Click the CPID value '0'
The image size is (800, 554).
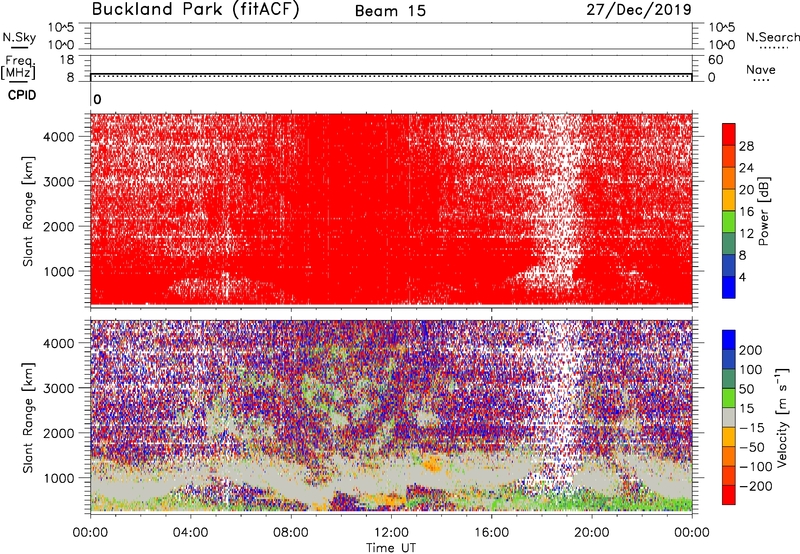click(97, 99)
